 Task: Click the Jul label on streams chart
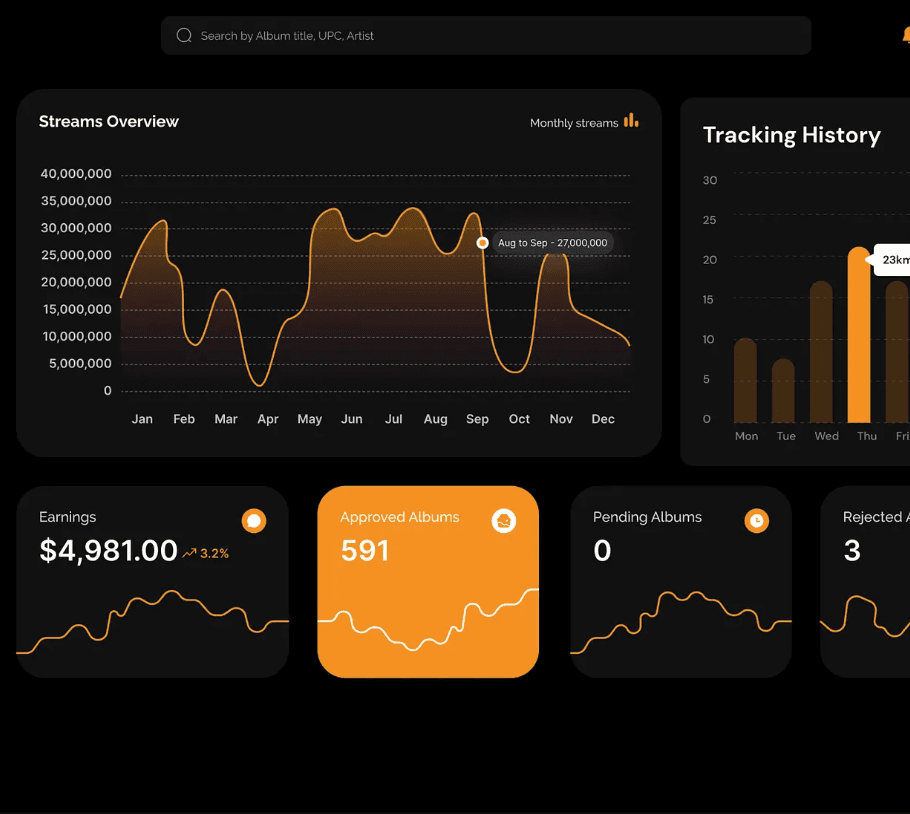pyautogui.click(x=393, y=419)
